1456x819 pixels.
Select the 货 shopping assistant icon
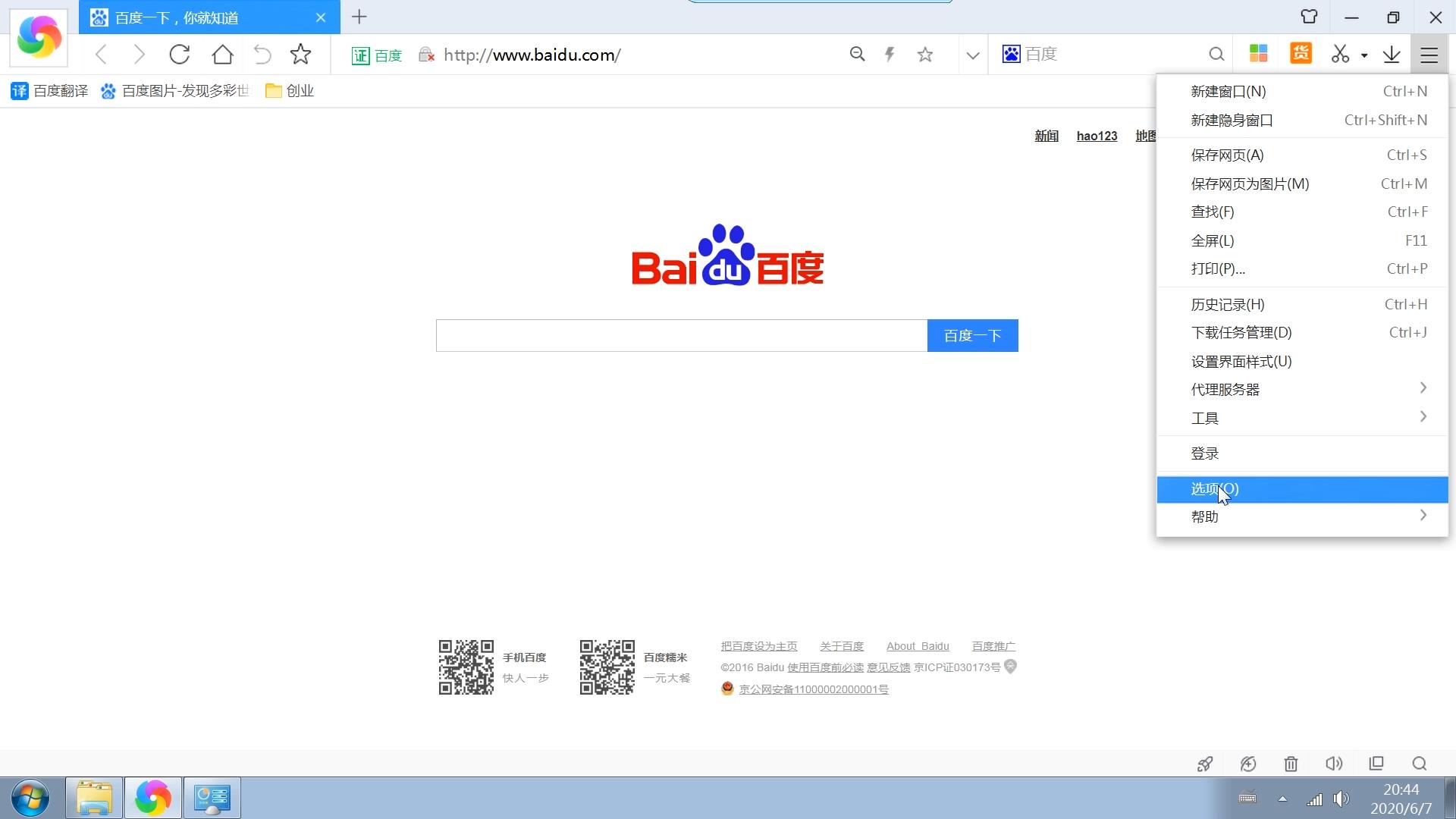click(x=1300, y=54)
